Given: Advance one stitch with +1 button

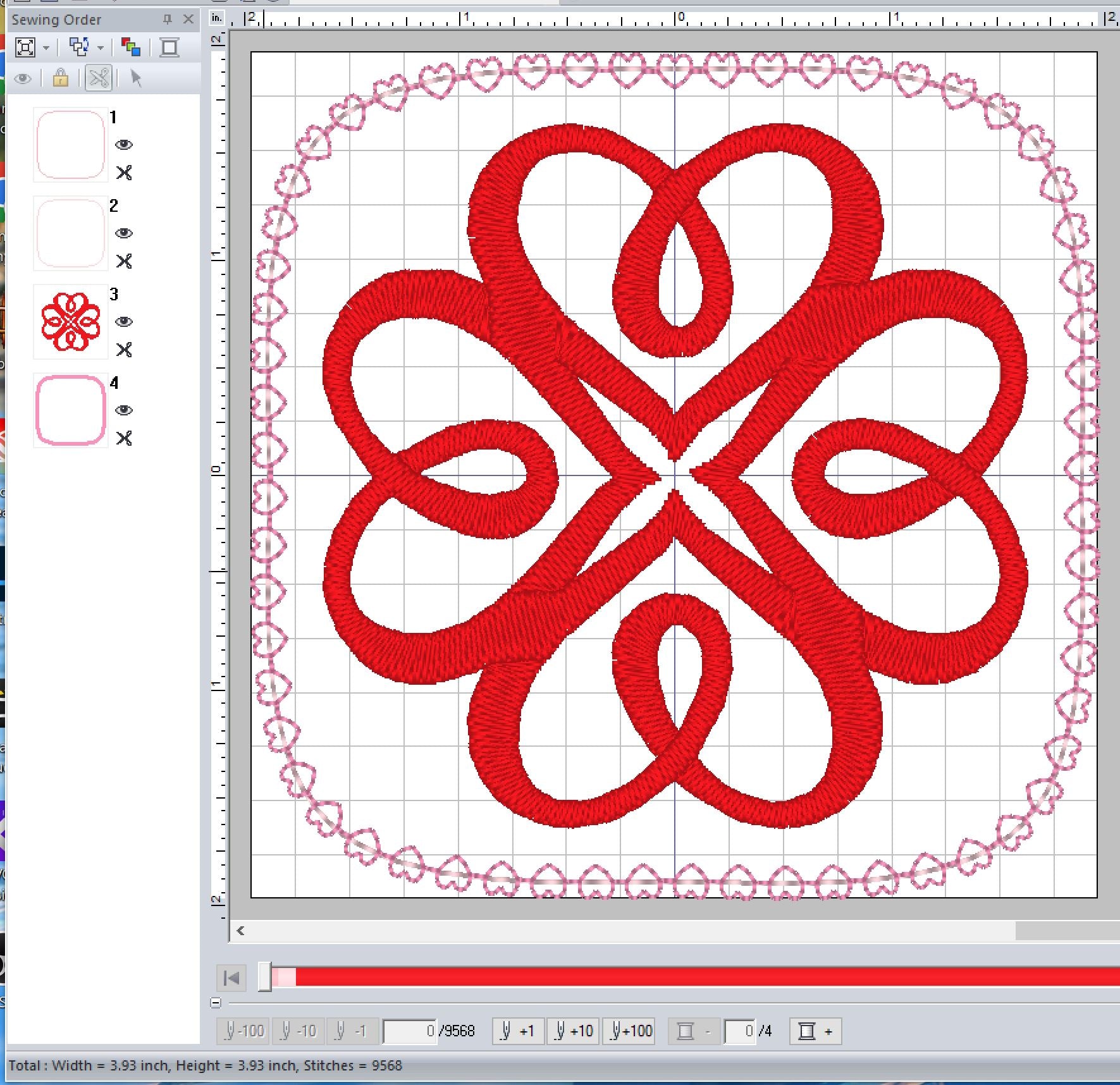Looking at the screenshot, I should (518, 1031).
